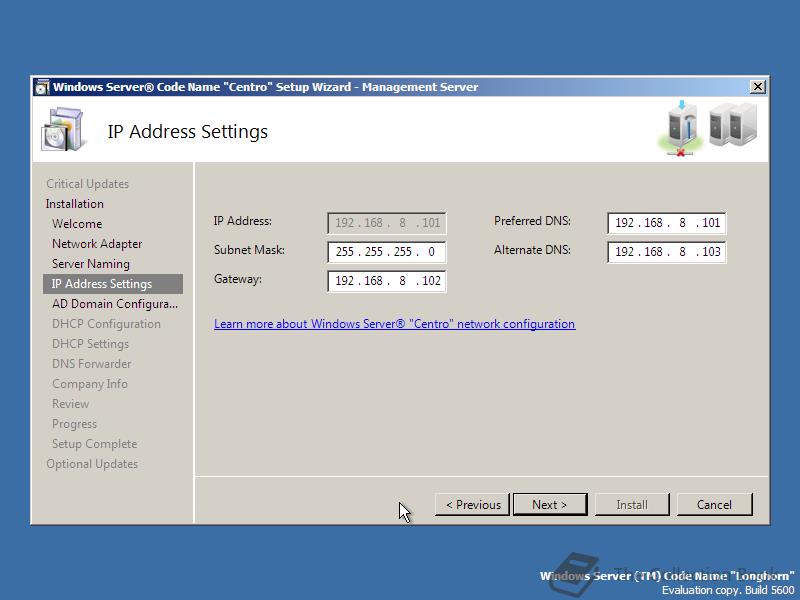Image resolution: width=800 pixels, height=600 pixels.
Task: Open the AD Domain Configuration step
Action: [115, 304]
